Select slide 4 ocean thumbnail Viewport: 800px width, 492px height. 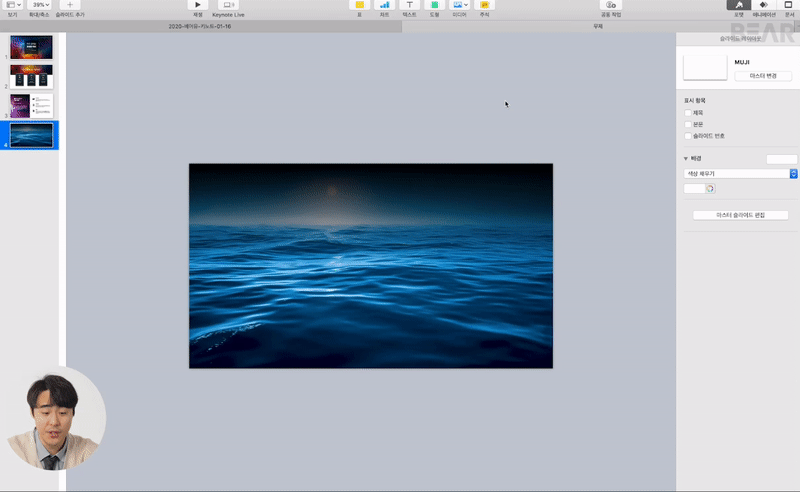tap(31, 135)
